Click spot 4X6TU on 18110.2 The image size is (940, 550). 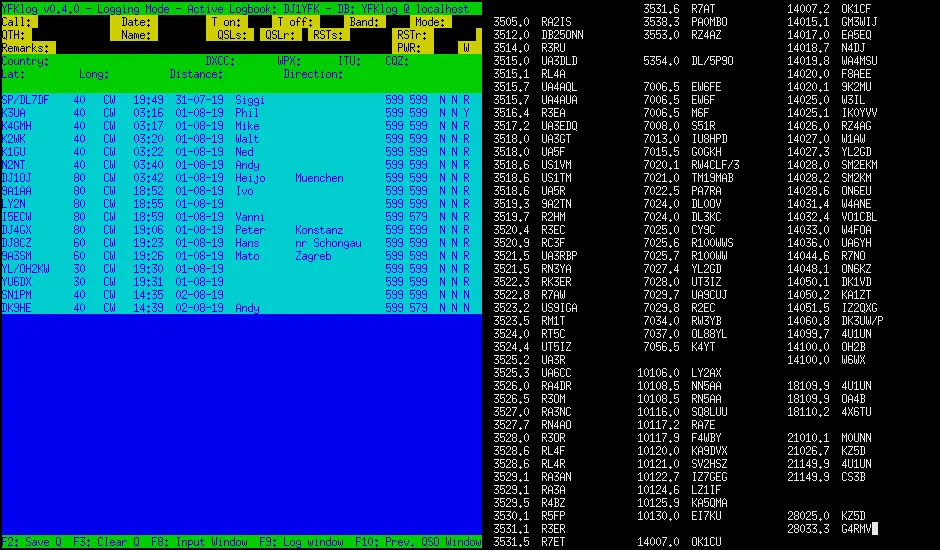[829, 412]
